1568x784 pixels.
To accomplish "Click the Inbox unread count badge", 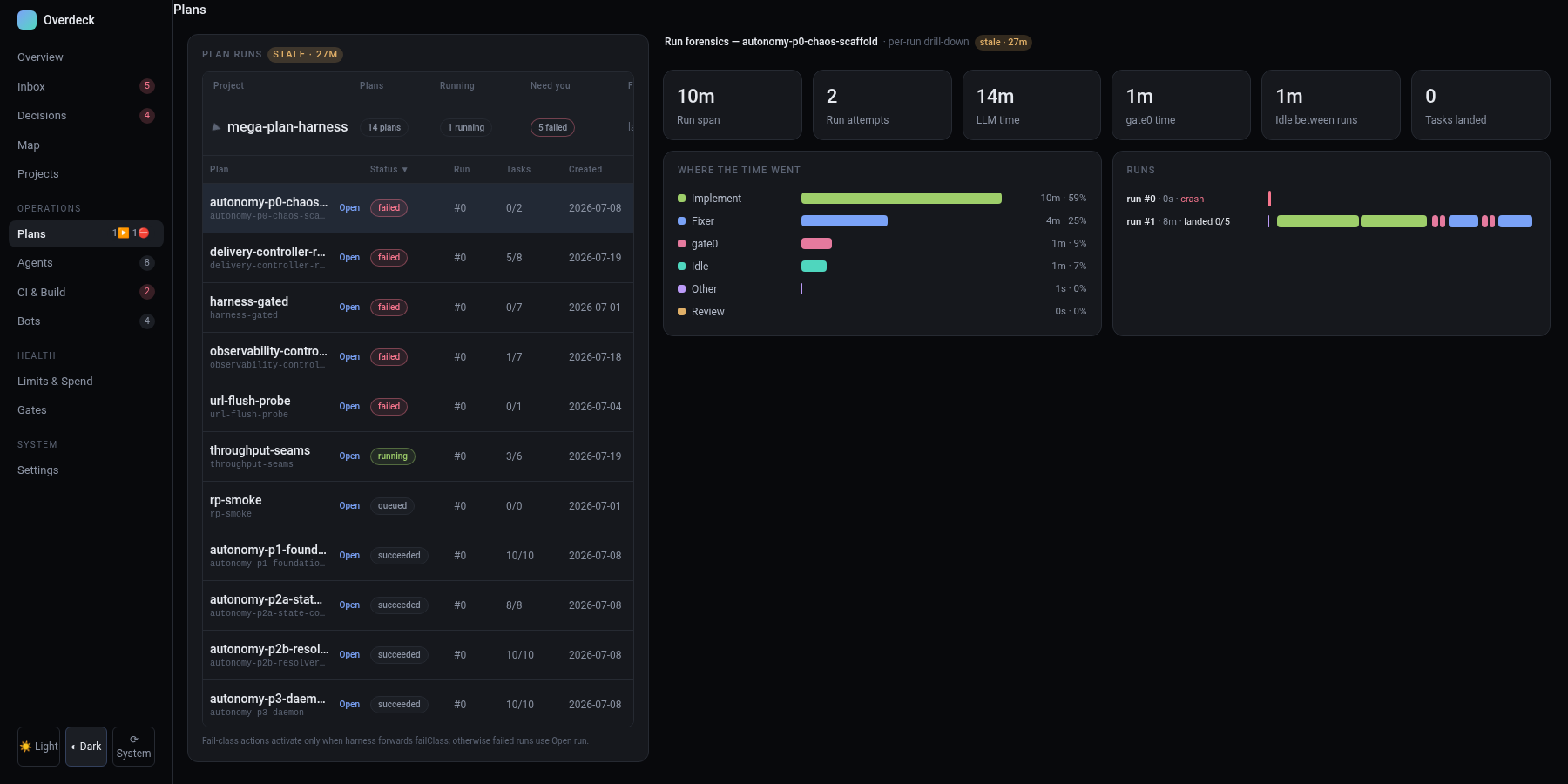I will (x=147, y=86).
